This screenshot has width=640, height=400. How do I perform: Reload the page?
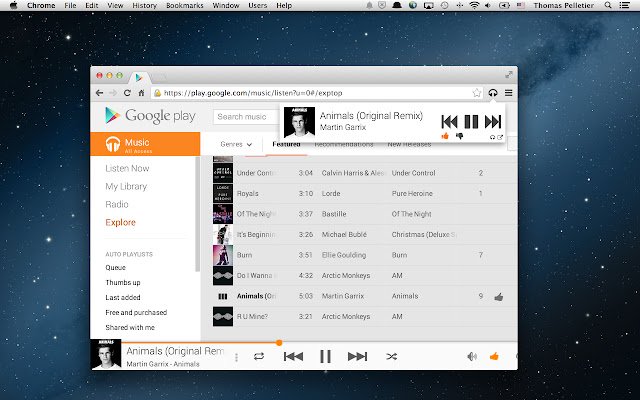click(127, 93)
